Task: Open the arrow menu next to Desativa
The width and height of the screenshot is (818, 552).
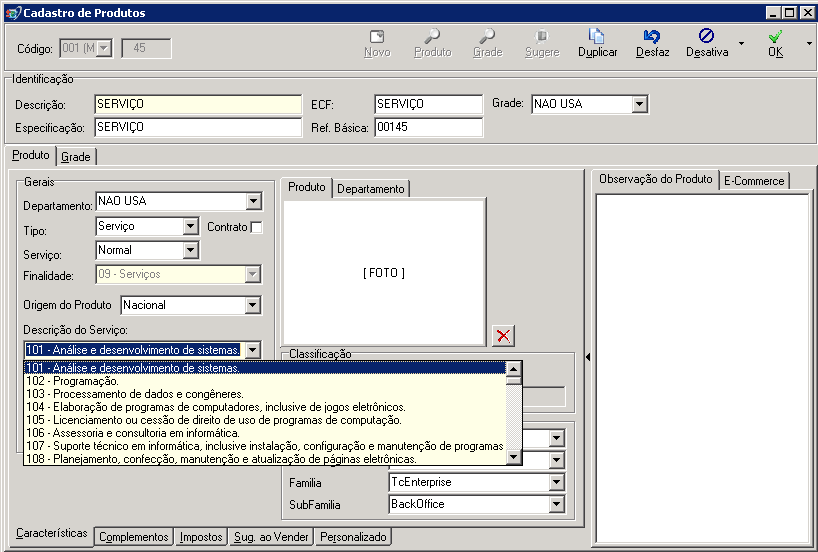Action: point(741,44)
